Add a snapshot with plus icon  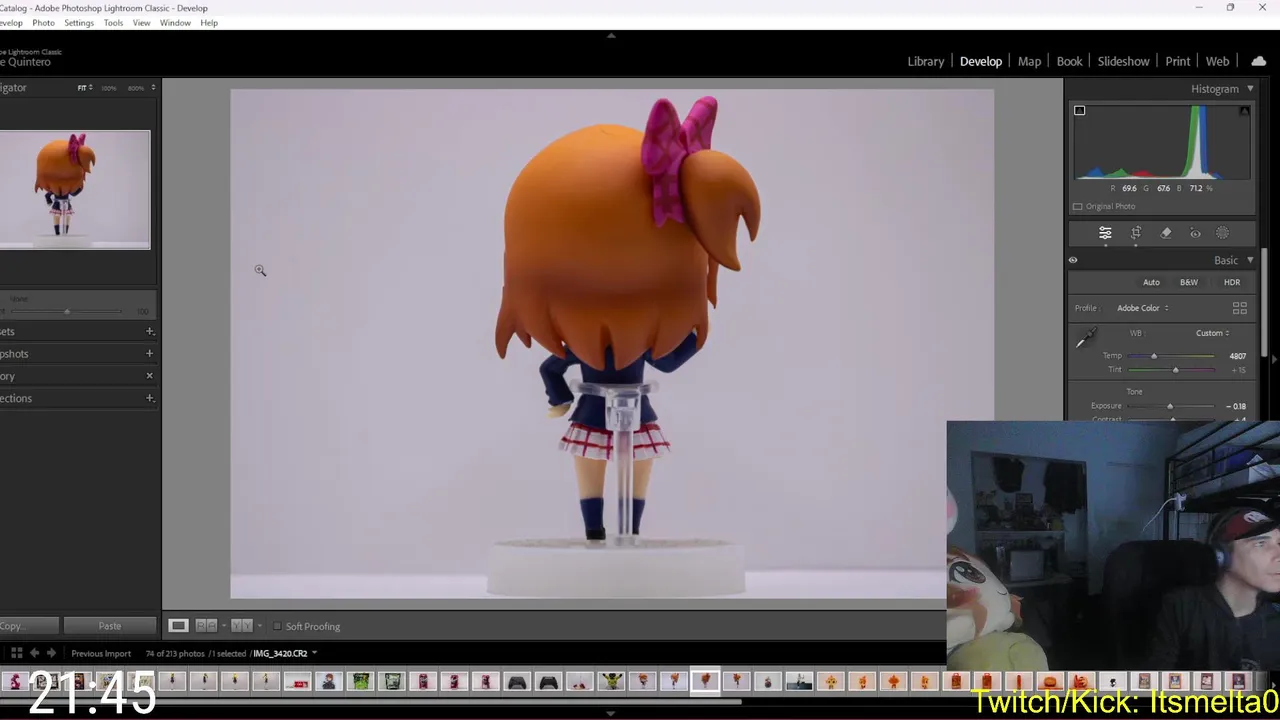coord(150,353)
